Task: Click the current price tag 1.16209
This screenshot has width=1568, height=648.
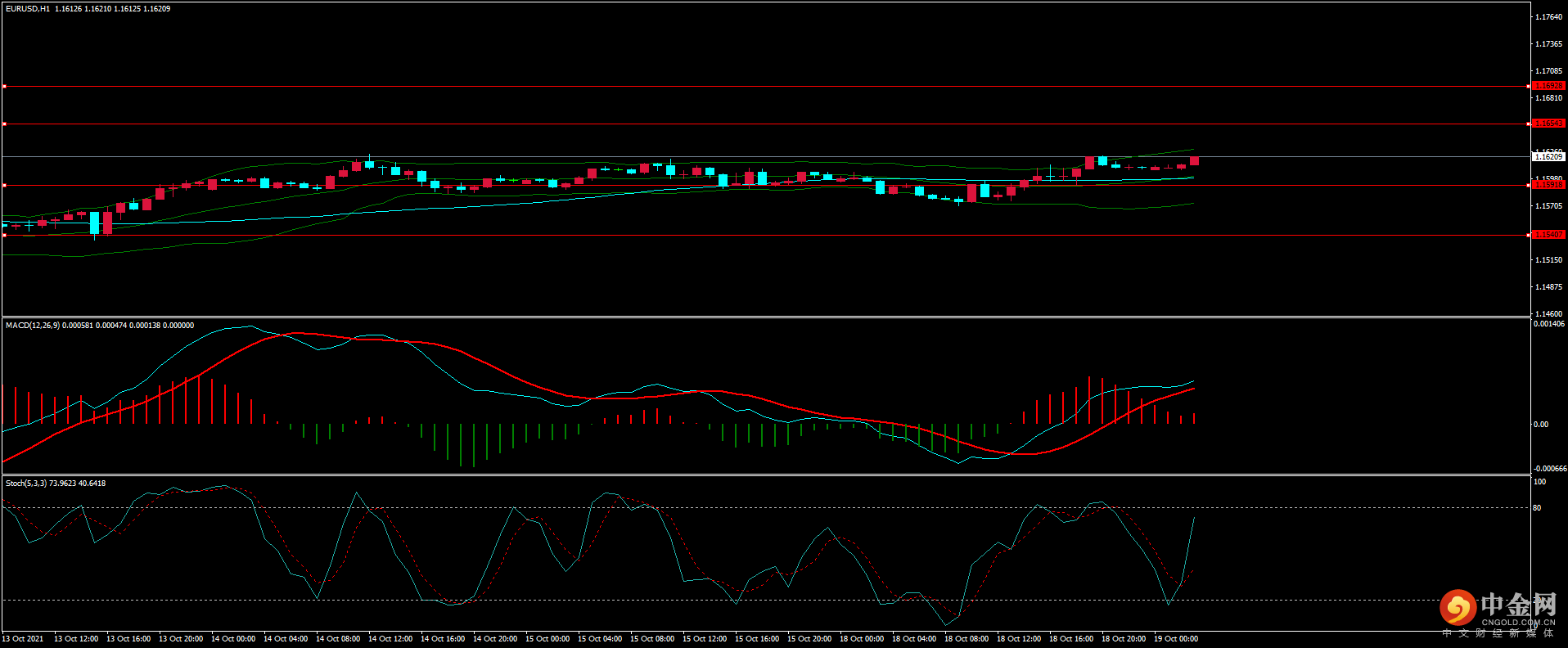Action: click(x=1548, y=156)
